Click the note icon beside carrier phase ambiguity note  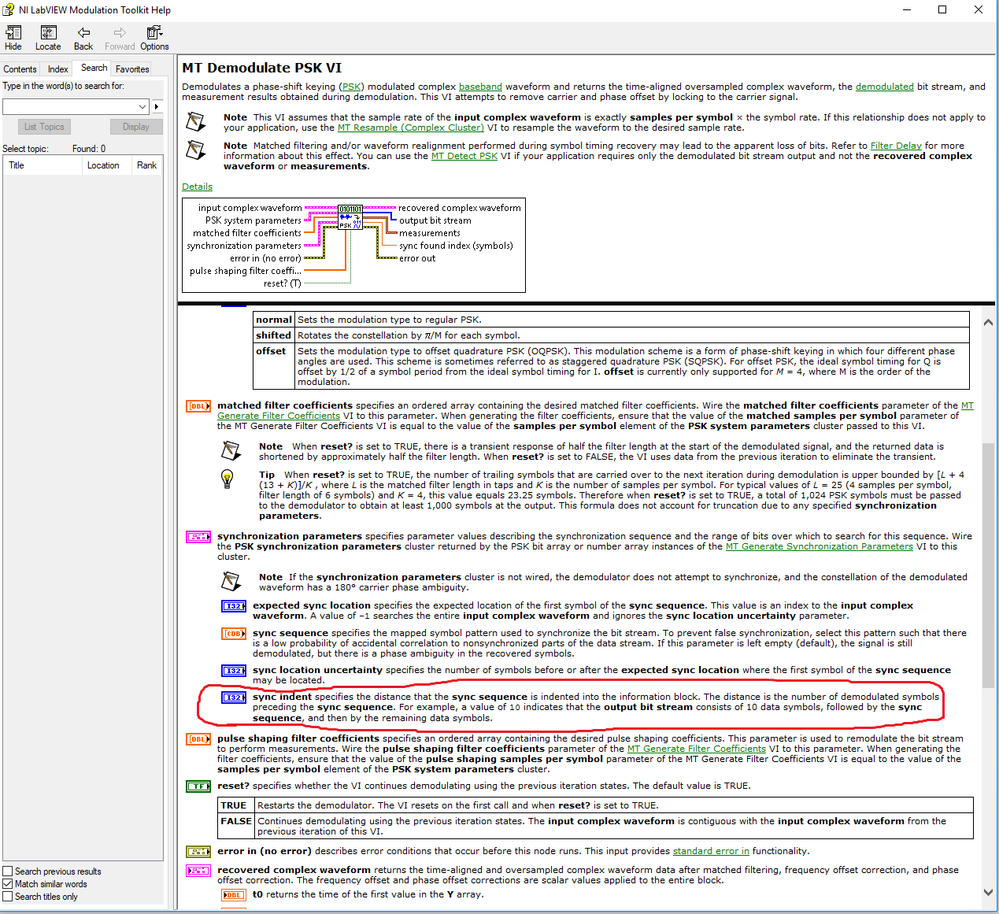tap(231, 582)
